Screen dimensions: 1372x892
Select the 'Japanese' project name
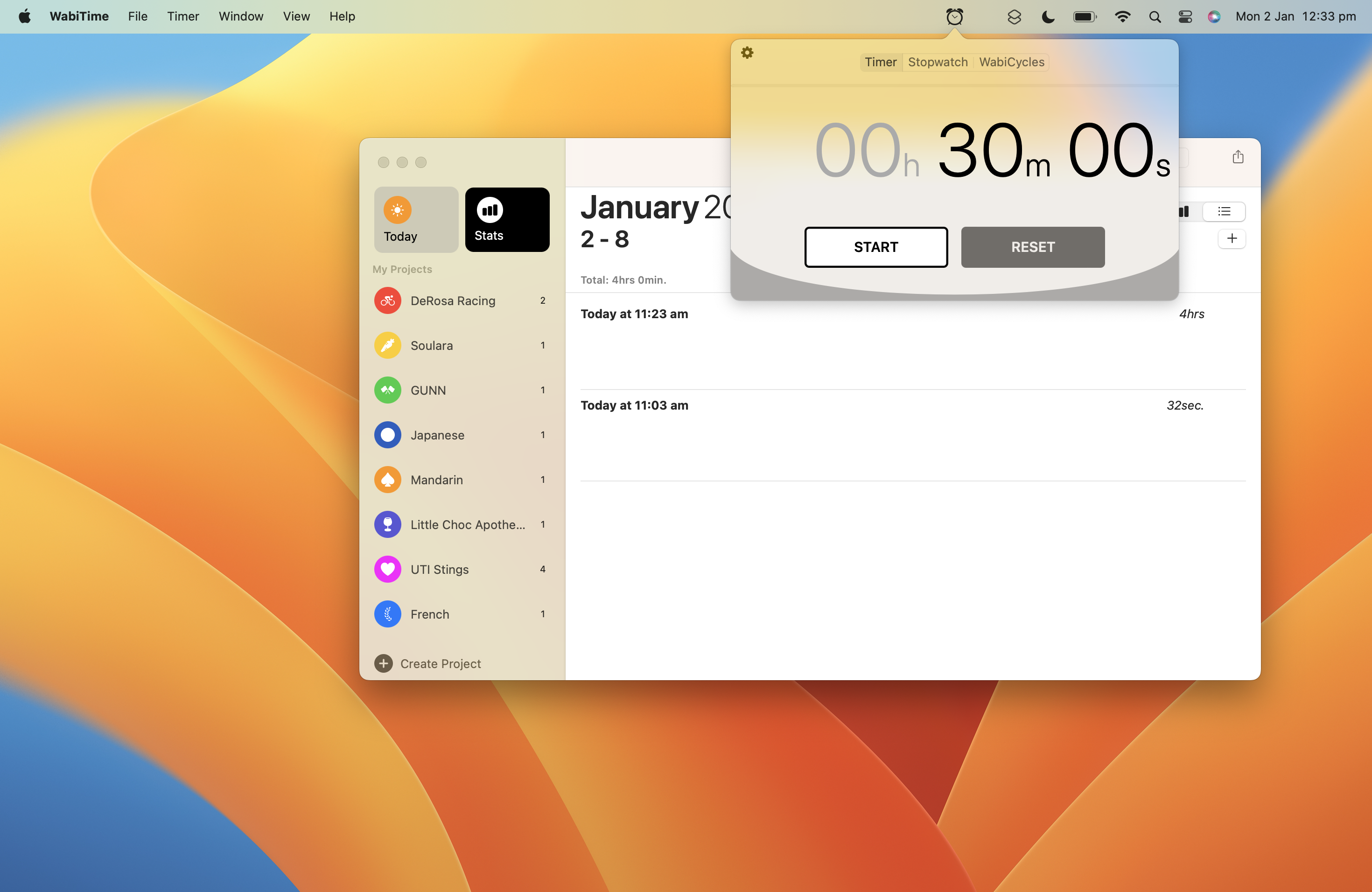(x=437, y=435)
